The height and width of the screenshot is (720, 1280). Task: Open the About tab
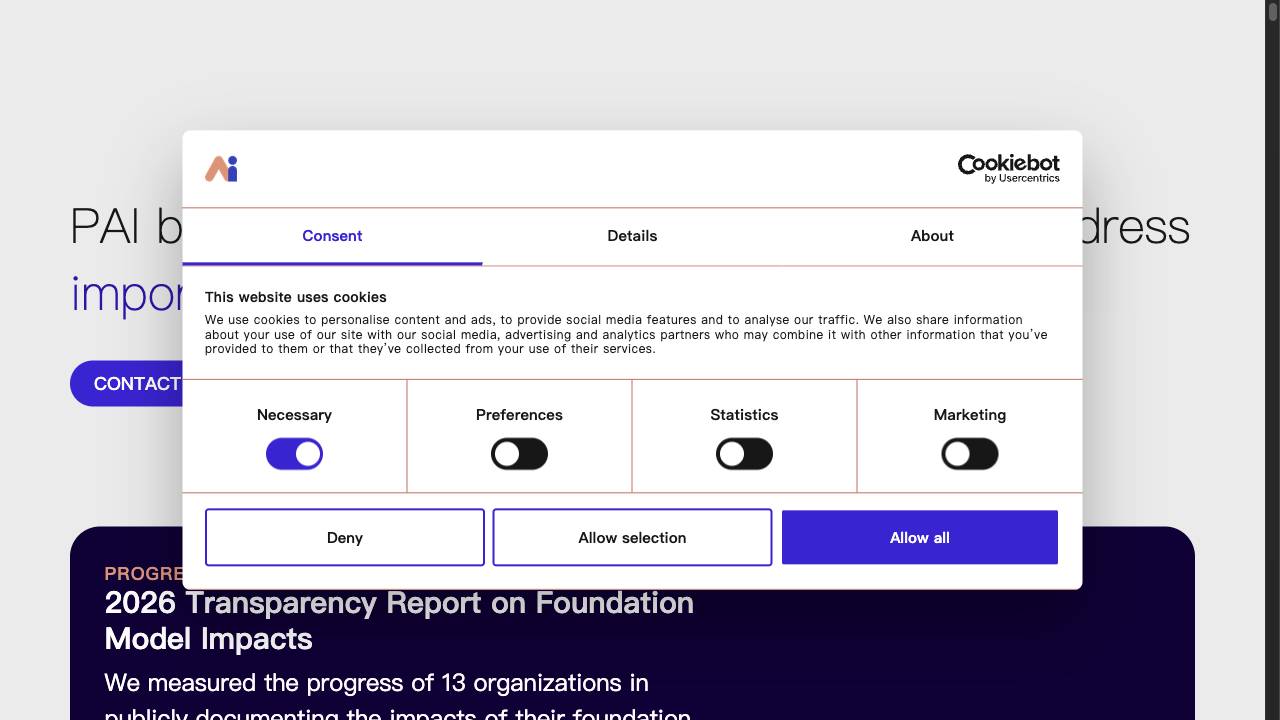pos(932,236)
